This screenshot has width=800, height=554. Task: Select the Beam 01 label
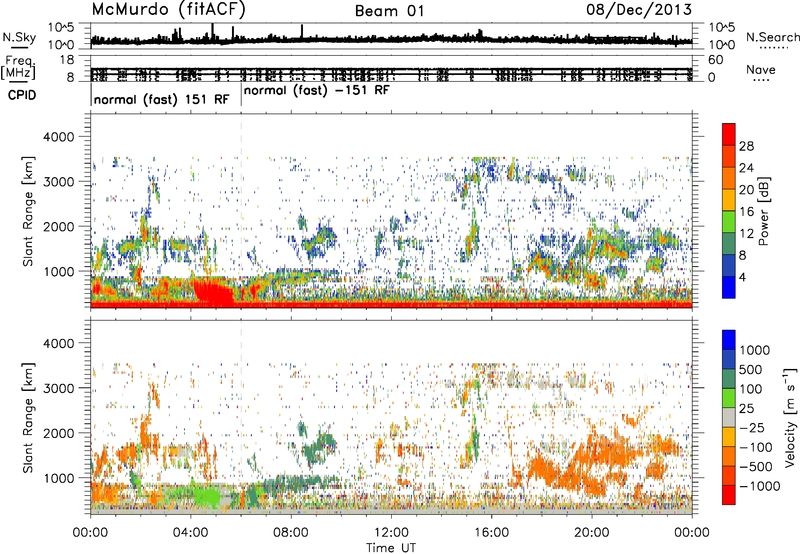389,11
